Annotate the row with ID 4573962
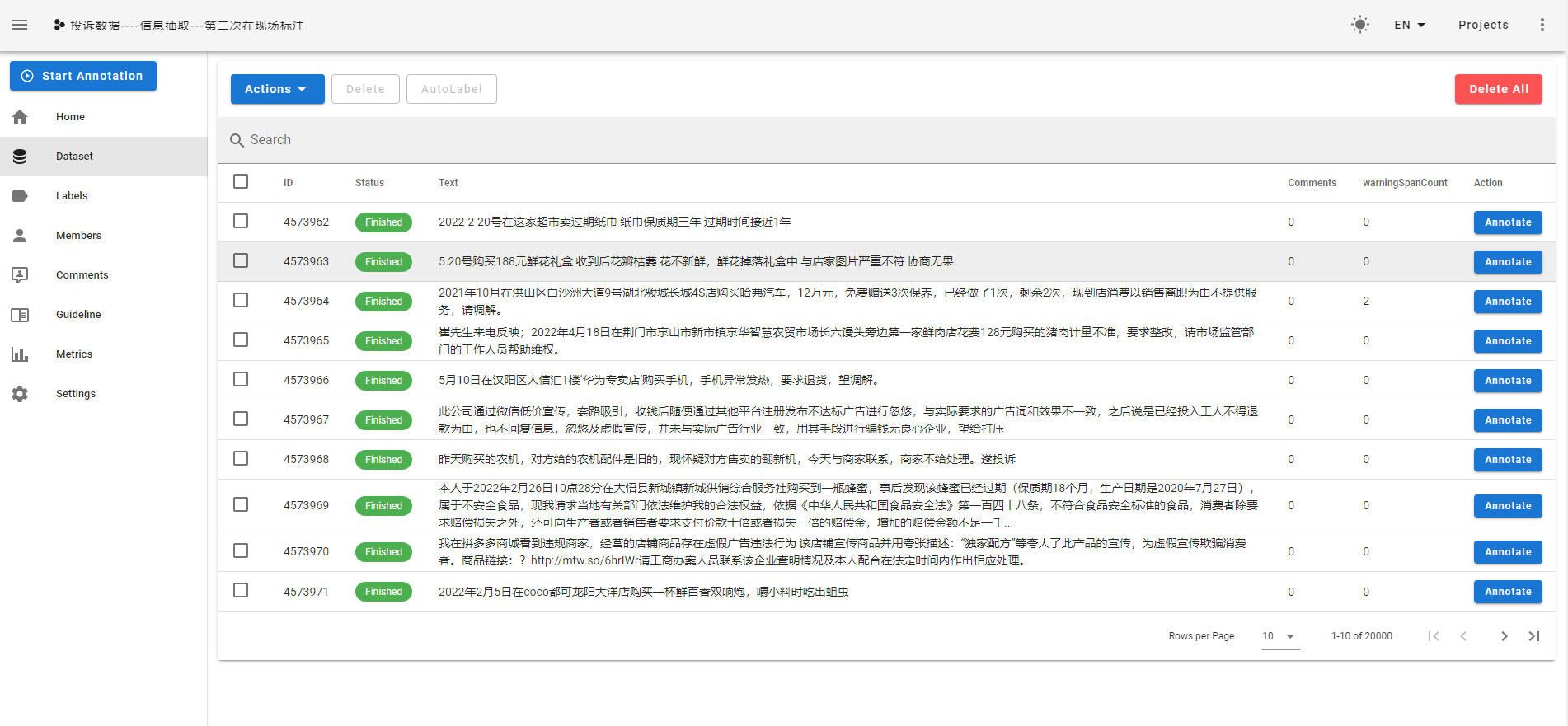The width and height of the screenshot is (1568, 726). 1508,222
